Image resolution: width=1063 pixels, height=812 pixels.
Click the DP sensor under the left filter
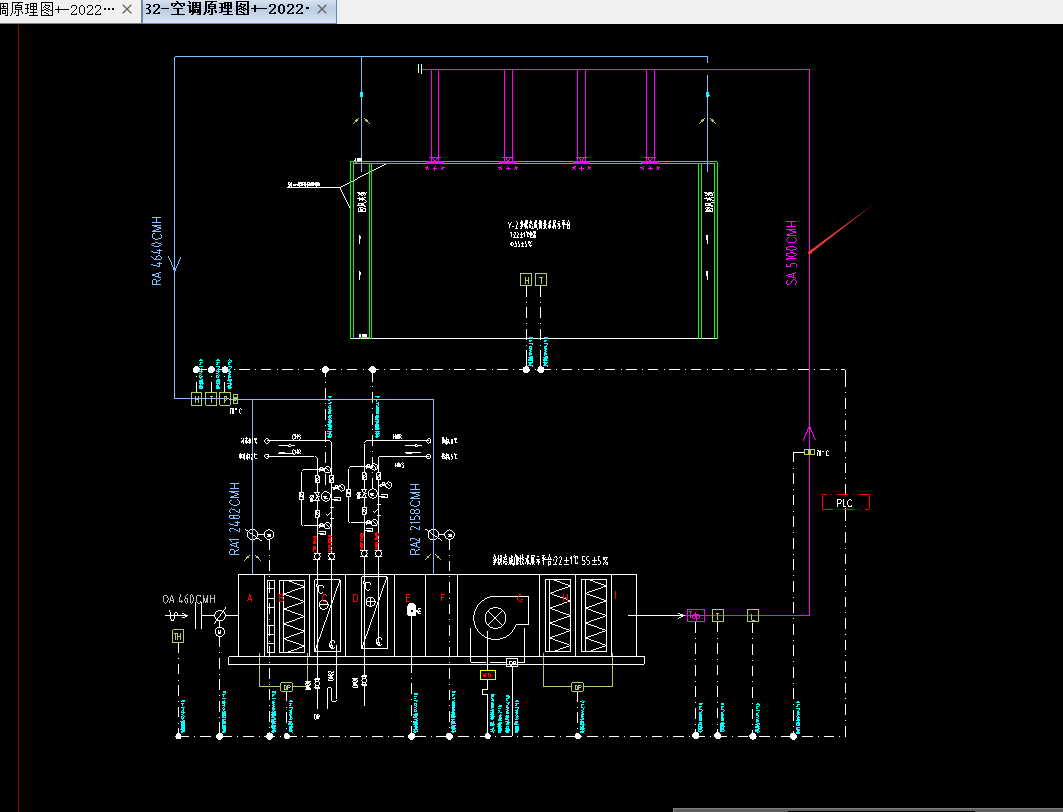(286, 687)
